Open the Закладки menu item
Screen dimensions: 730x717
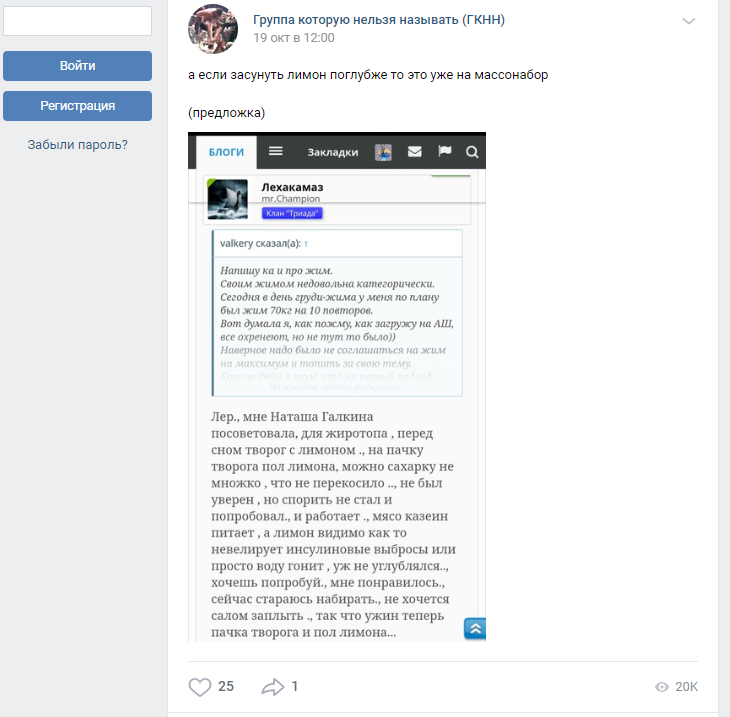click(333, 152)
